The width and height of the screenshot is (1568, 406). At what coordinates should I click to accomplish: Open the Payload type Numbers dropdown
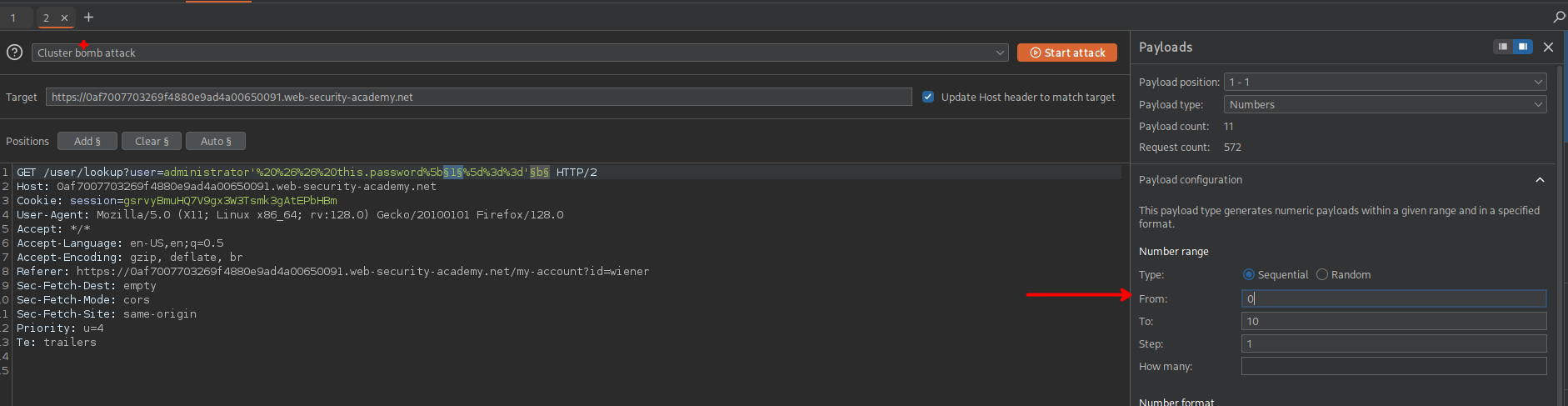coord(1385,104)
